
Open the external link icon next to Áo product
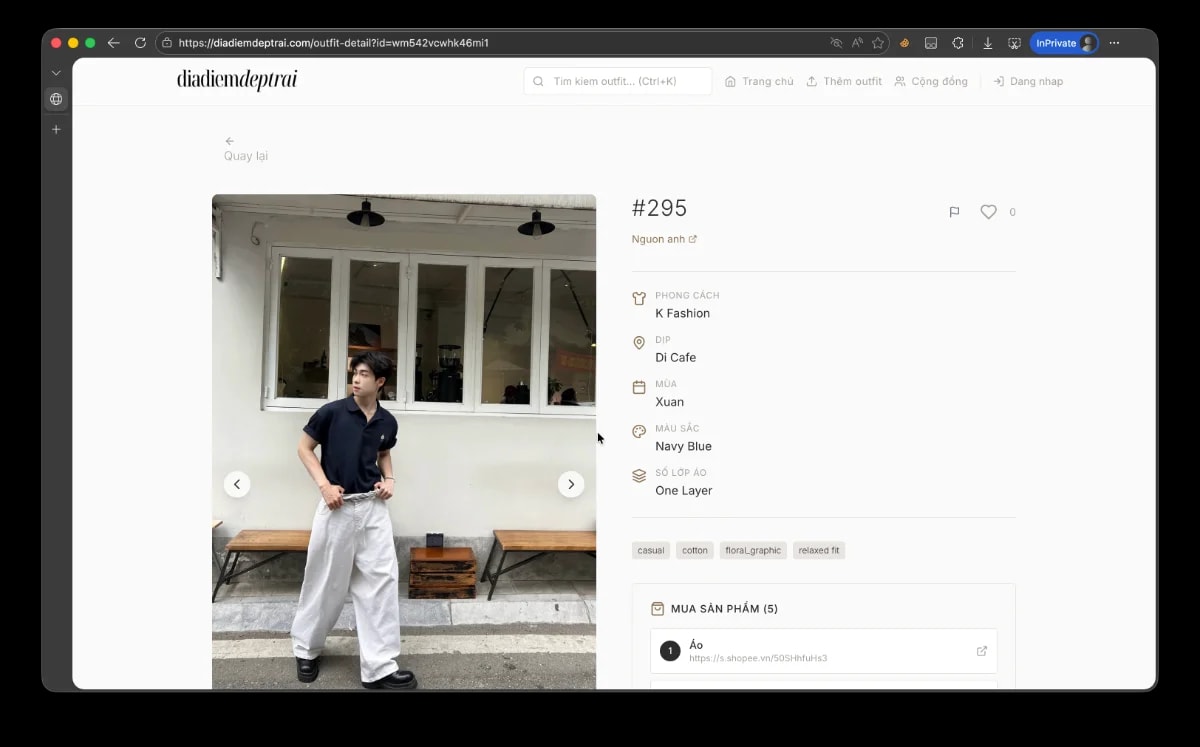[x=981, y=650]
